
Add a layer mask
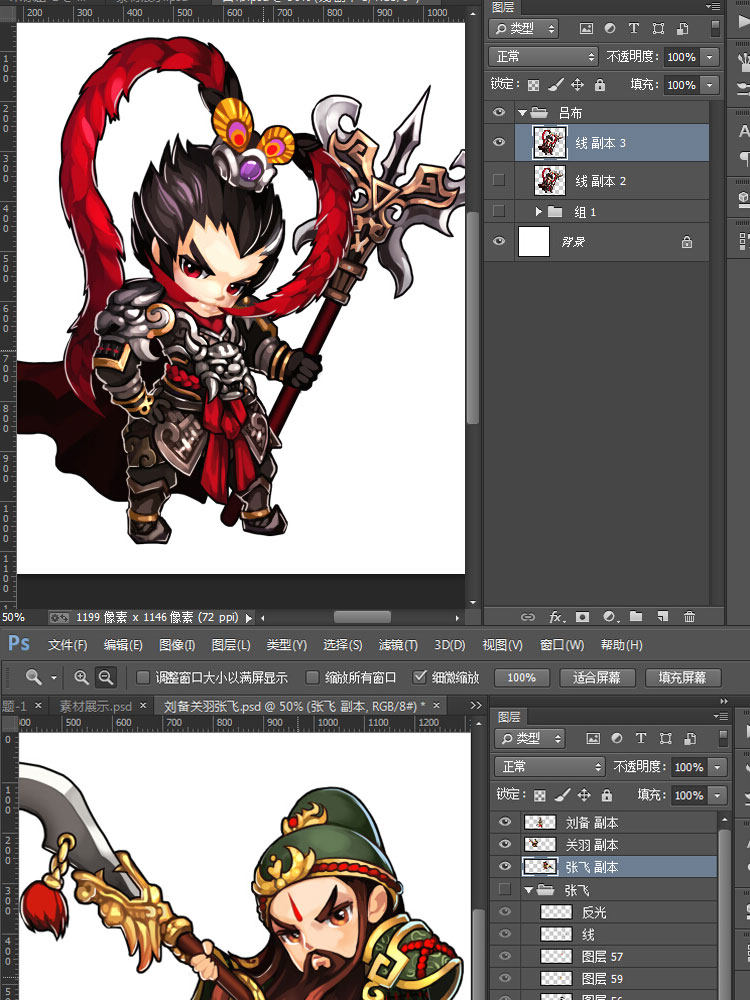click(582, 617)
